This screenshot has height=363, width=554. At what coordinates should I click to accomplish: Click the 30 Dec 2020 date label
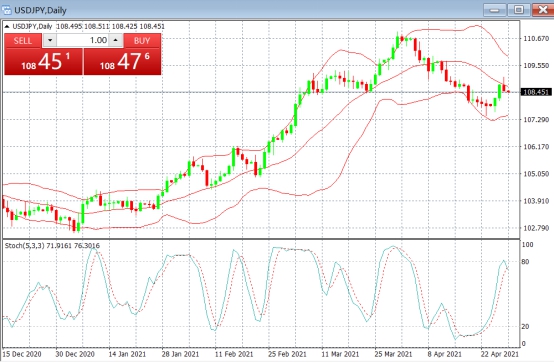pyautogui.click(x=75, y=354)
